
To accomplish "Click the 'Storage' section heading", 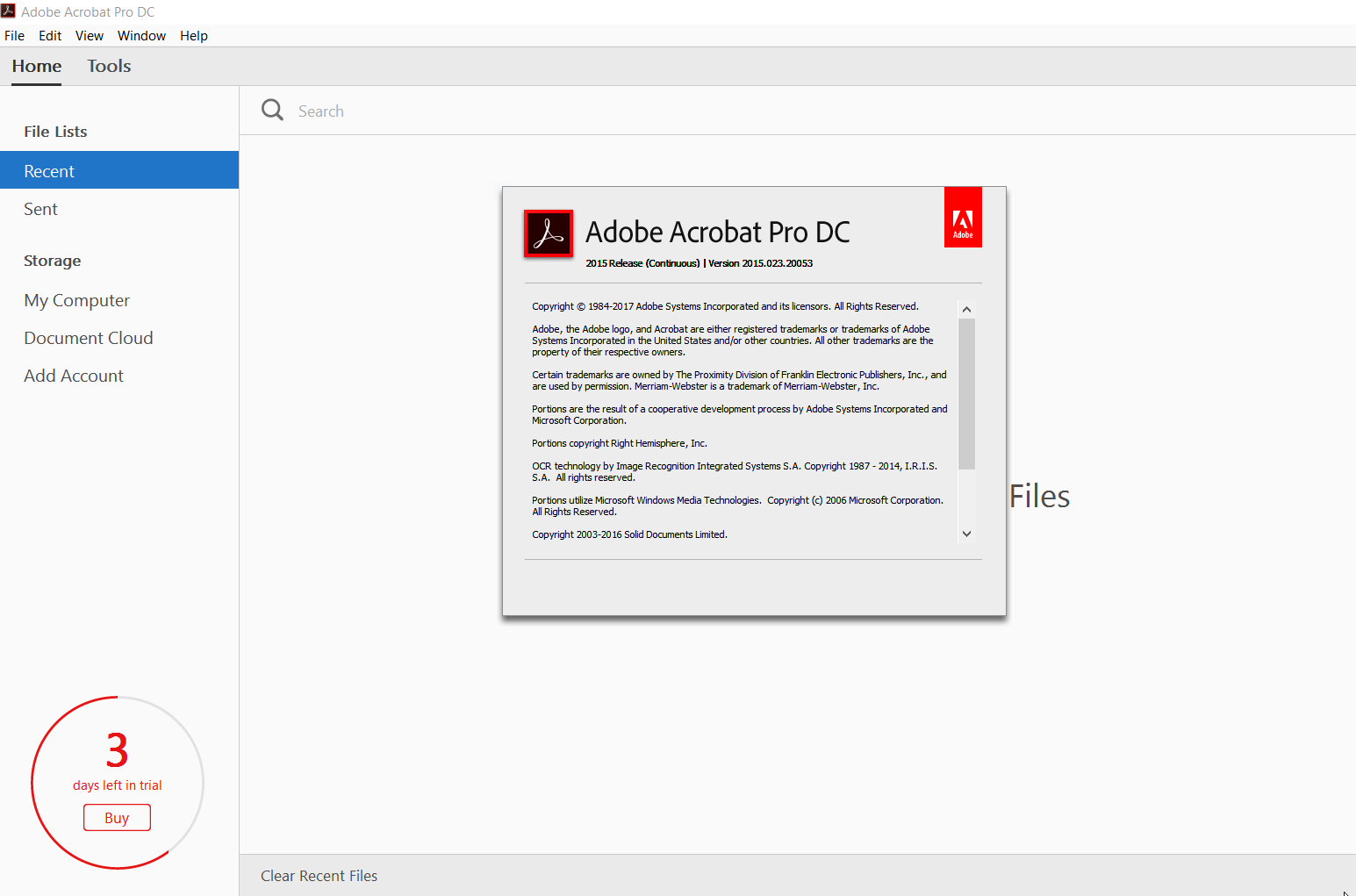I will [52, 261].
